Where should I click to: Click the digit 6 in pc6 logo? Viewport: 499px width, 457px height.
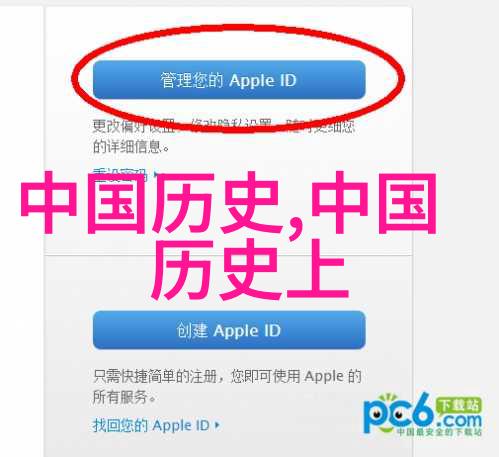(x=421, y=409)
